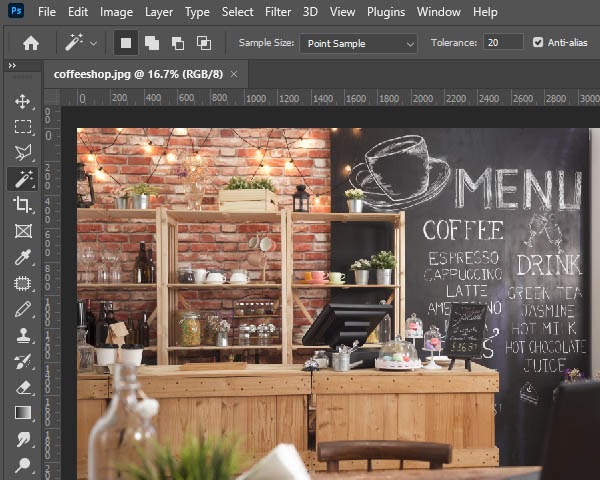Switch to Subtract from selection mode
This screenshot has width=600, height=480.
[x=178, y=43]
